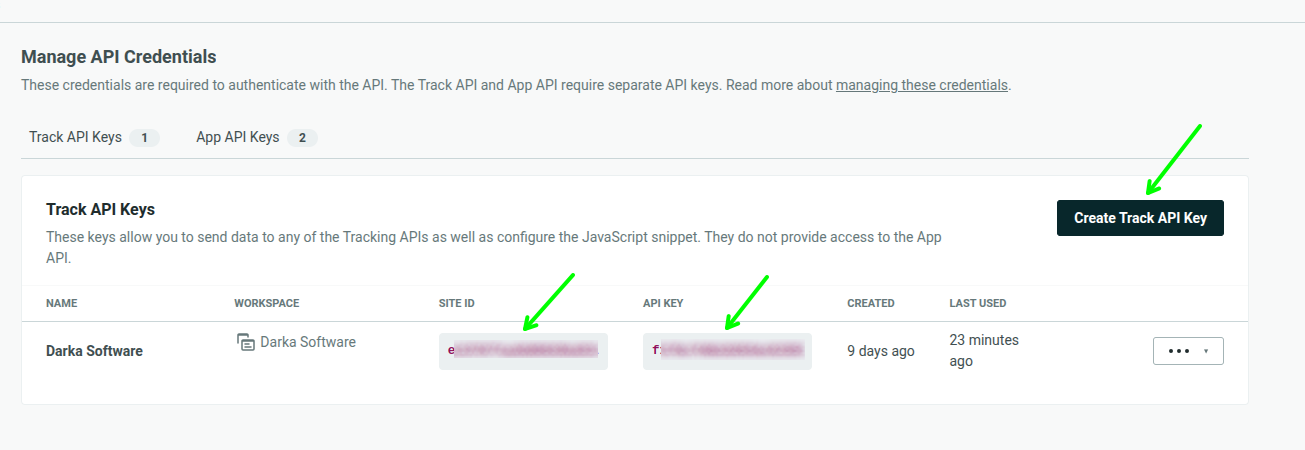Click the count badge on Track API Keys
This screenshot has width=1305, height=450.
click(x=144, y=138)
